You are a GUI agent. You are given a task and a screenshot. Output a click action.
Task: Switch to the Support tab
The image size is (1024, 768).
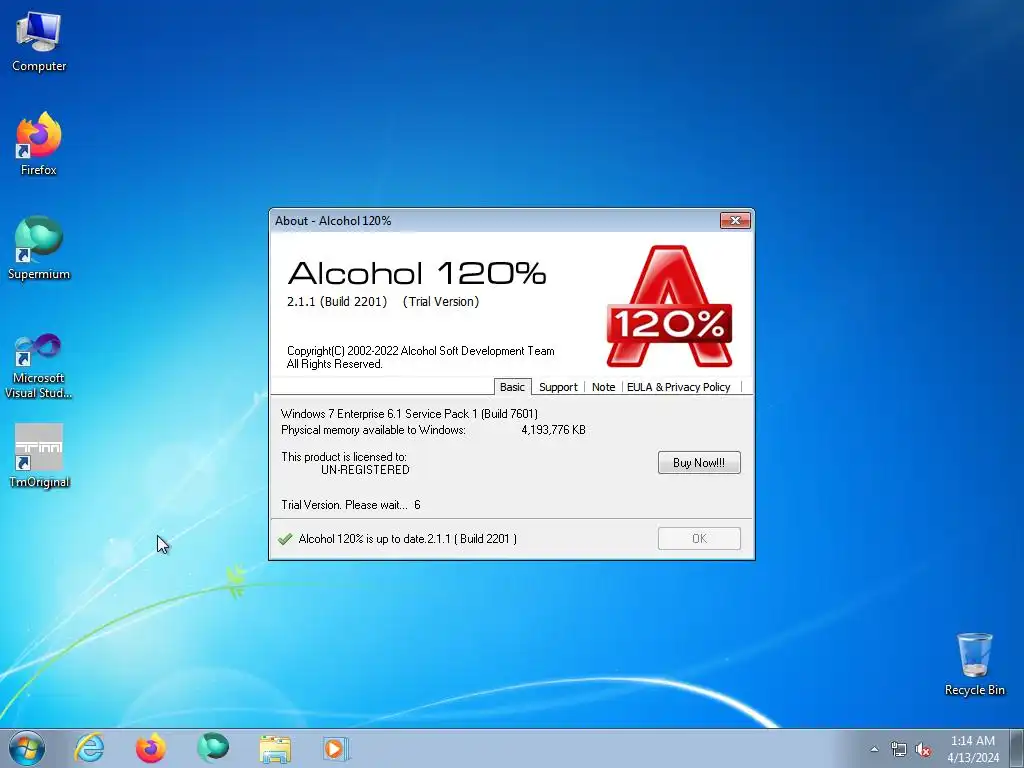click(x=558, y=387)
